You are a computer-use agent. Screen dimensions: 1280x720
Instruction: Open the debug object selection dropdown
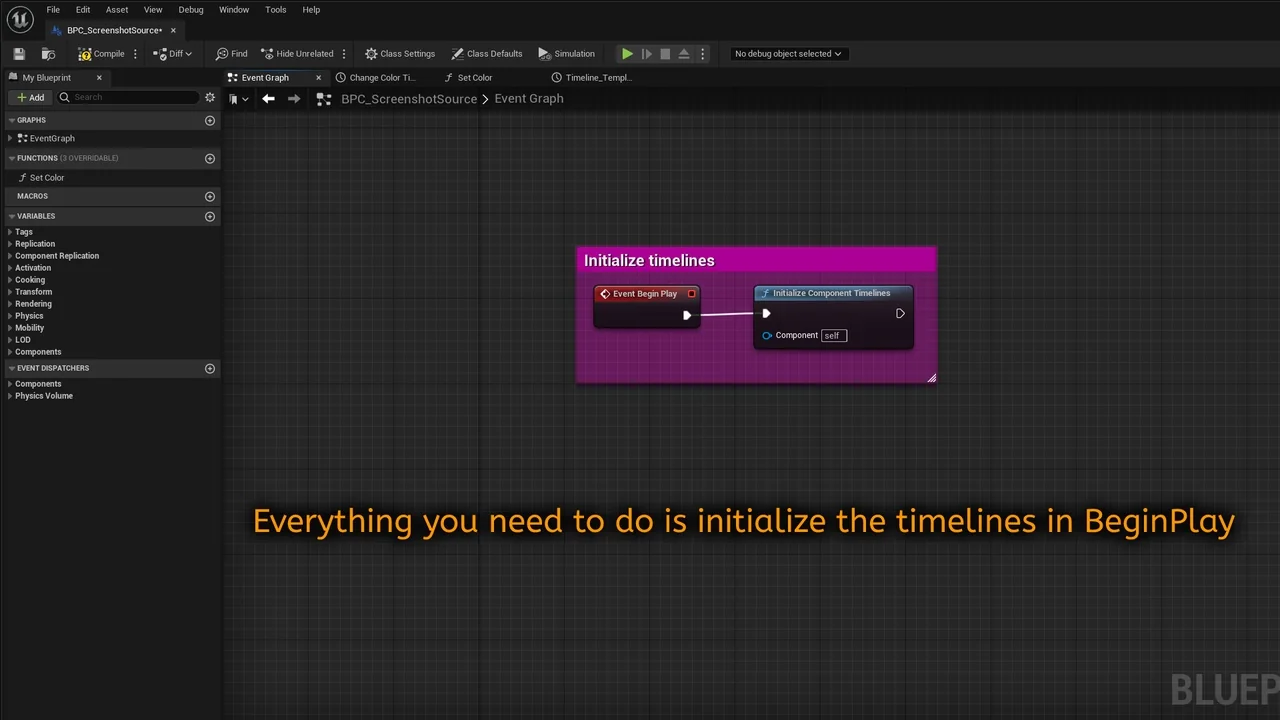(788, 54)
